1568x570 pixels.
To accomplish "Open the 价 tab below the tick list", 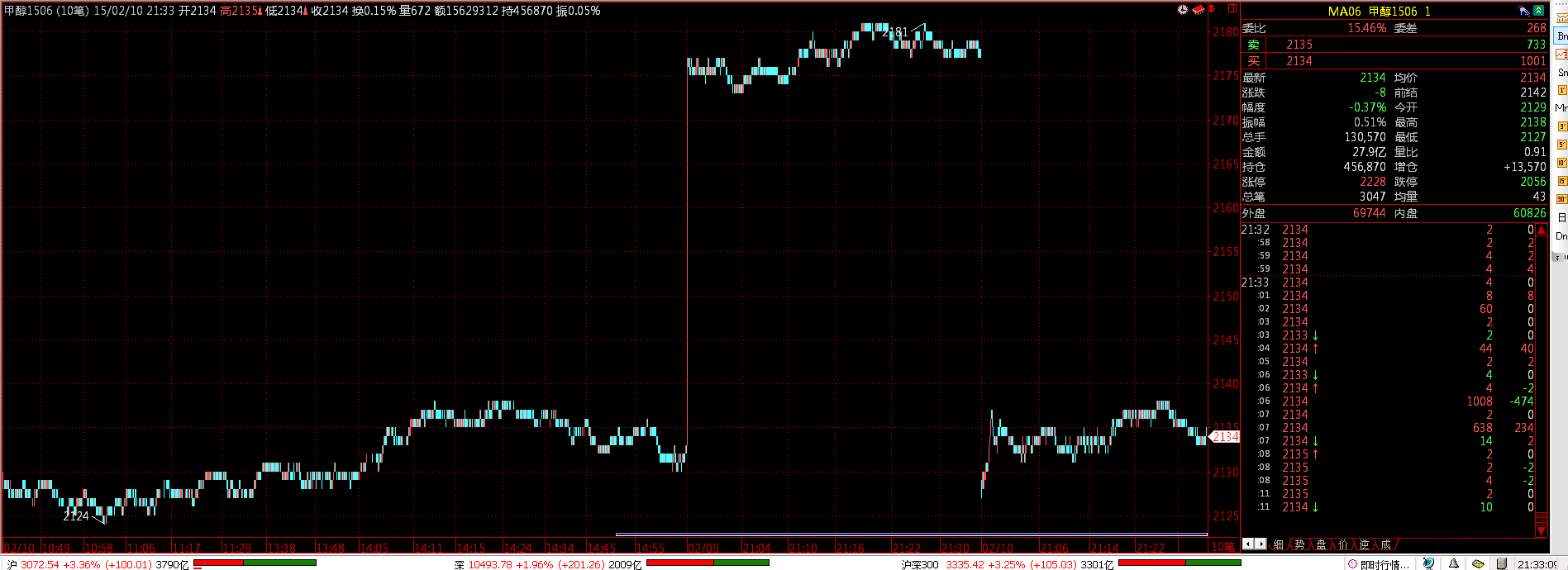I will (1342, 544).
